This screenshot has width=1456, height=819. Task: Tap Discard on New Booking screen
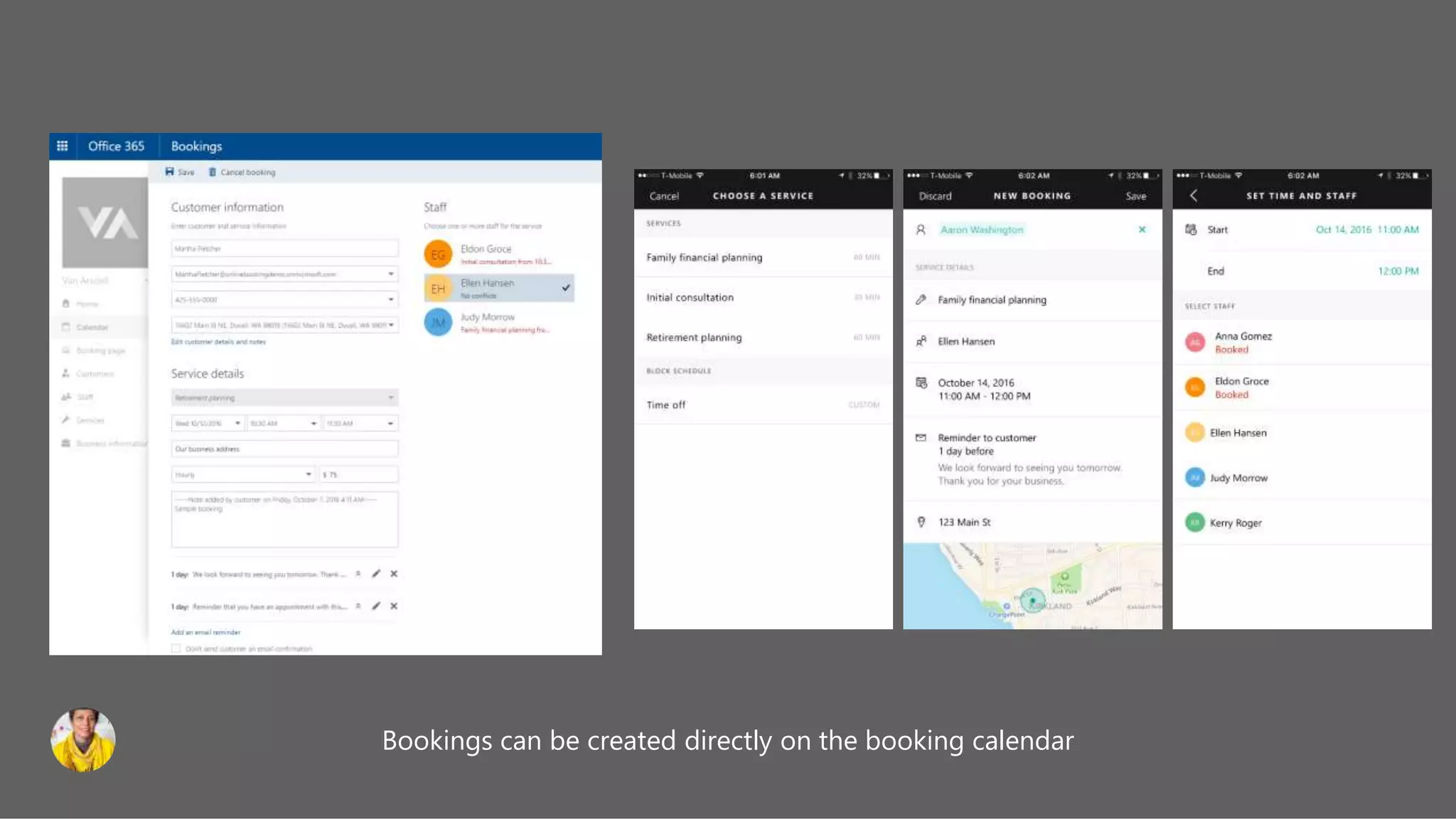[935, 196]
